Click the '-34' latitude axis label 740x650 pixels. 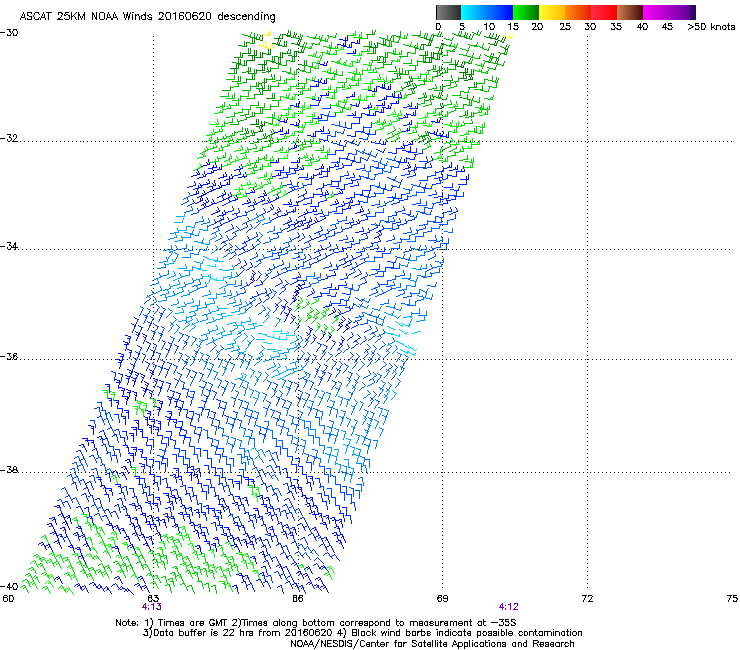(9, 246)
